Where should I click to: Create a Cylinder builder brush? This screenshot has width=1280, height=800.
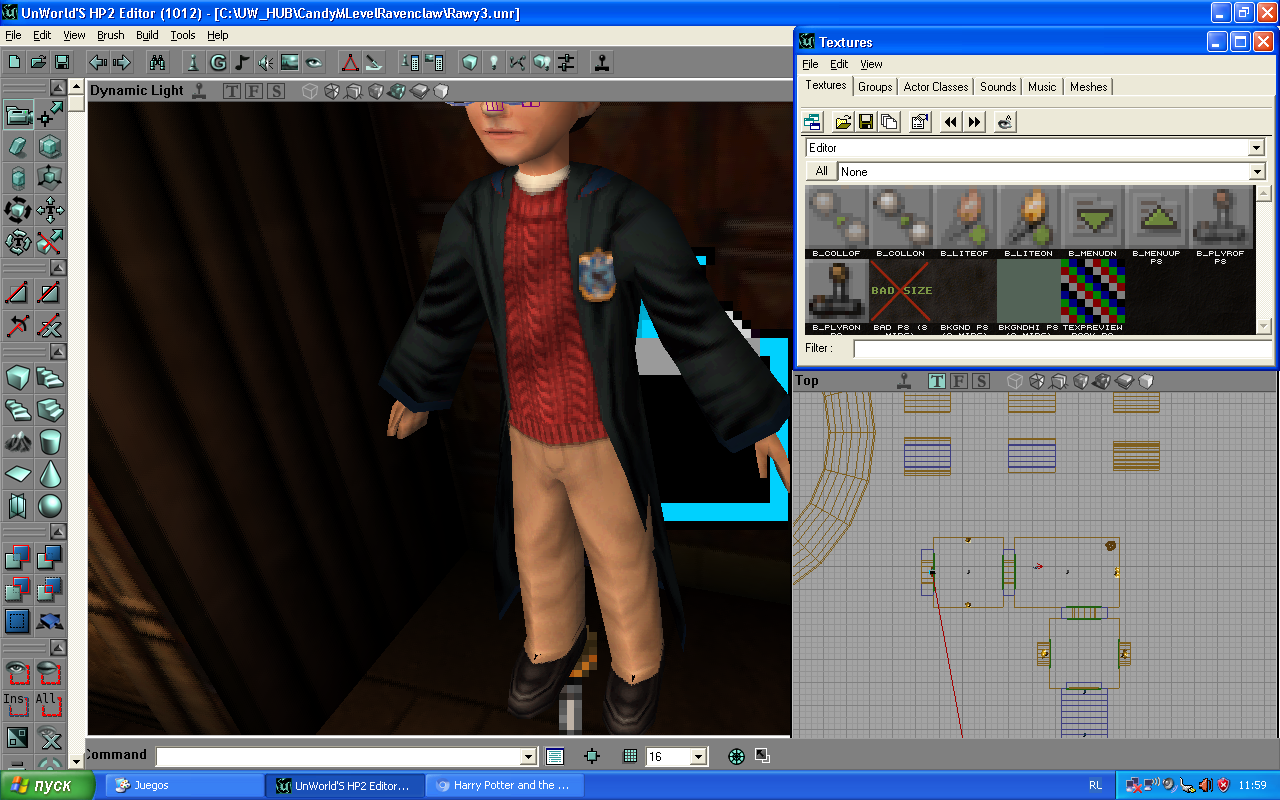[50, 440]
